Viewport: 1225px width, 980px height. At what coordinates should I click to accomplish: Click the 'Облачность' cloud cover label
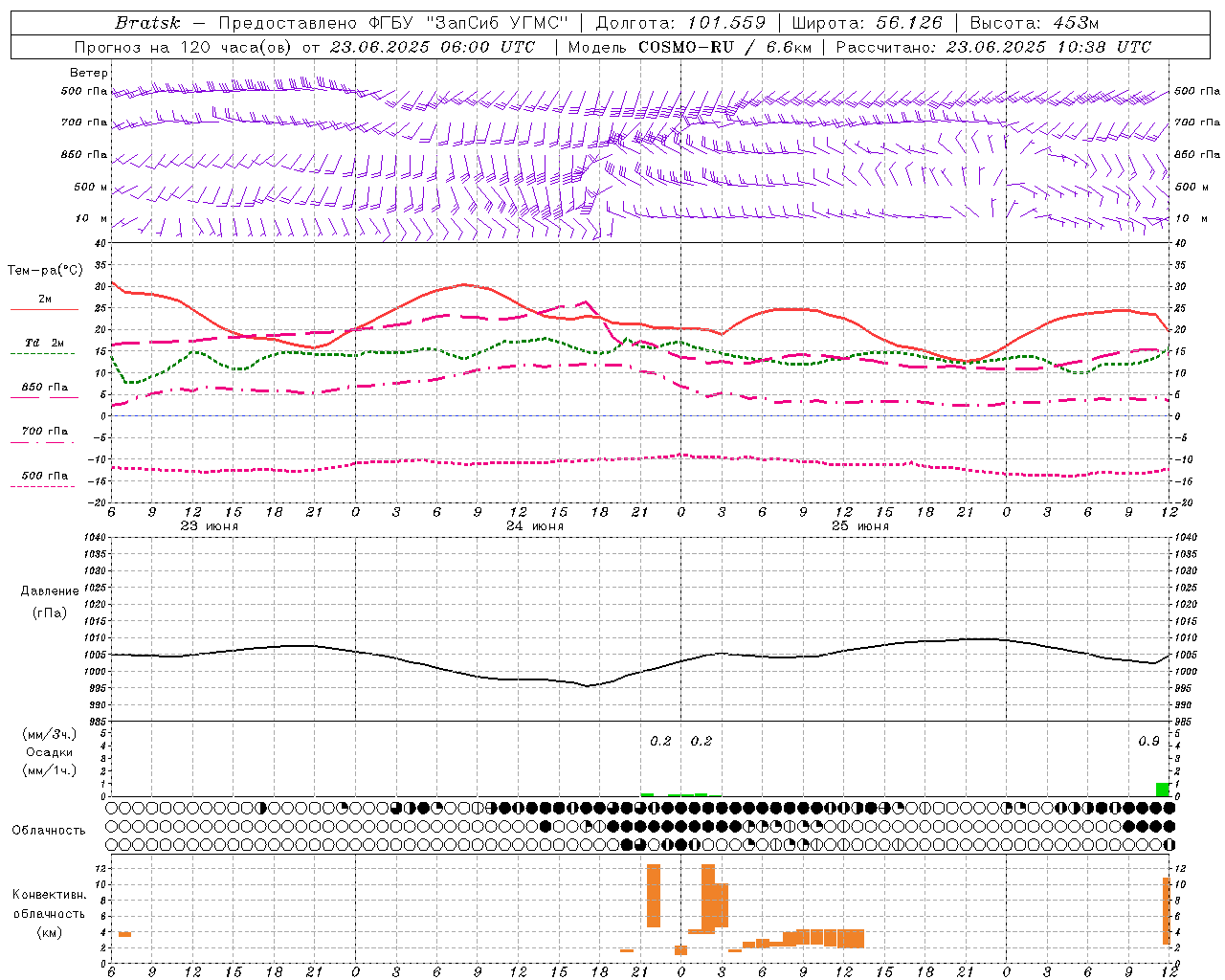coord(48,831)
